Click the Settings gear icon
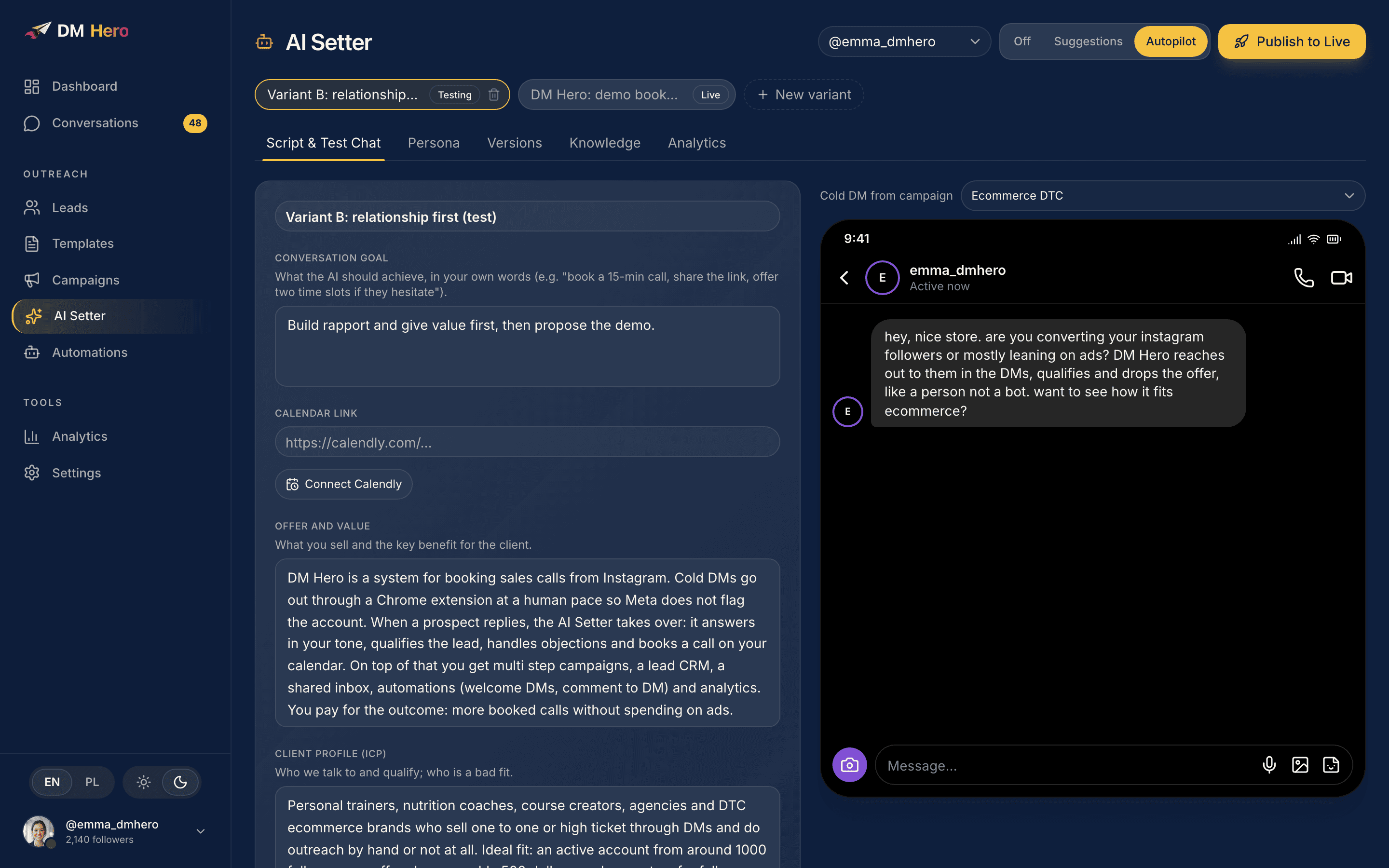The width and height of the screenshot is (1389, 868). [x=31, y=473]
